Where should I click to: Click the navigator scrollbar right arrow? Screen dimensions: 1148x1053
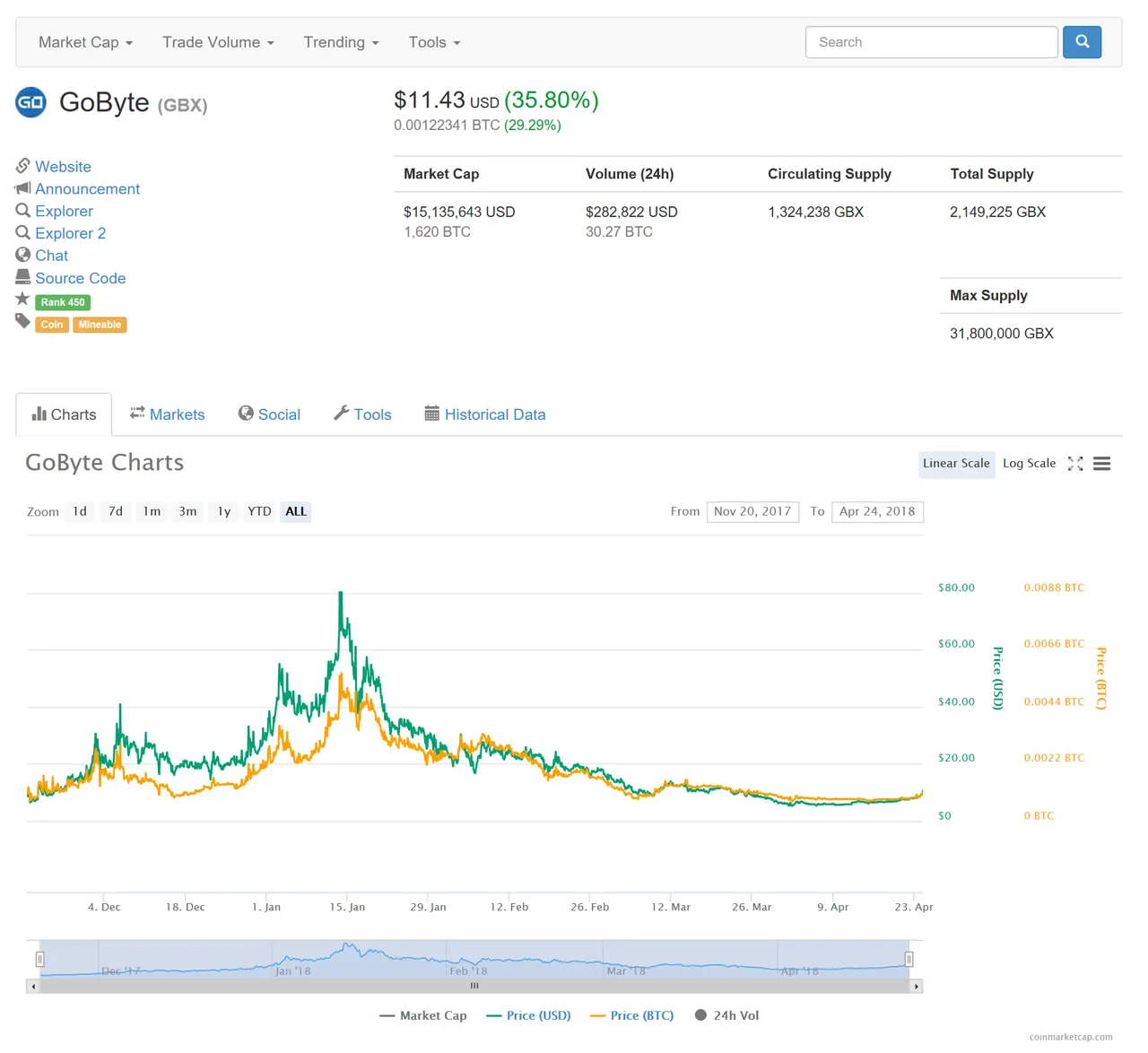coord(916,986)
